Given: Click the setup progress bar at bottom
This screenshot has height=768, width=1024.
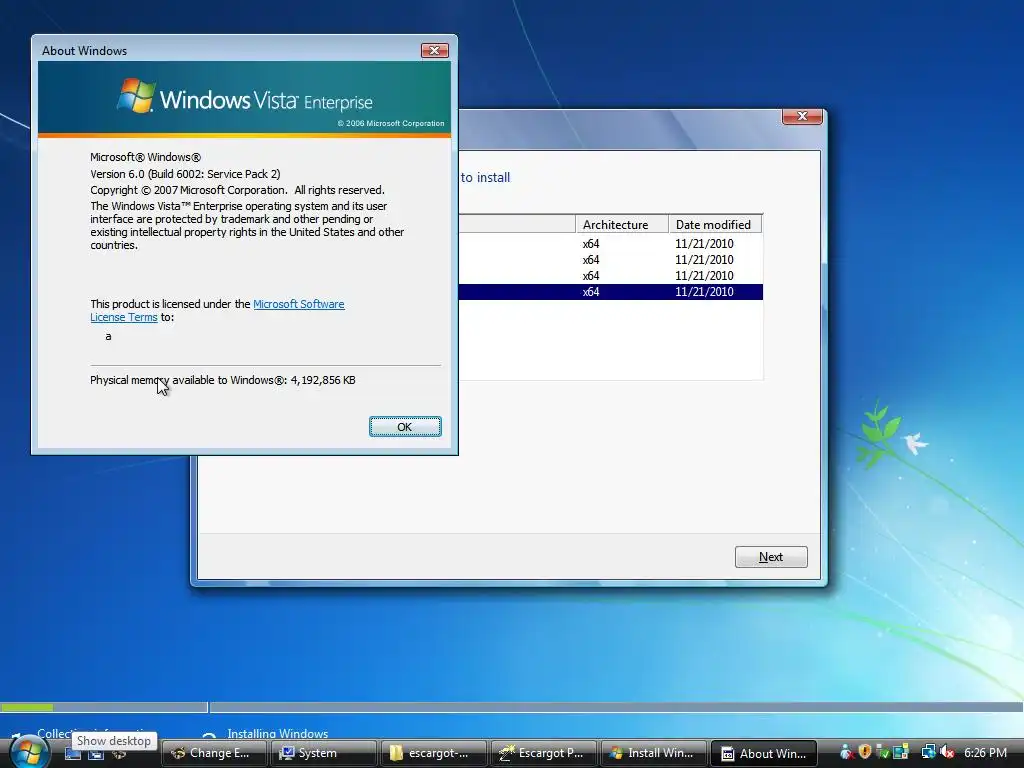Looking at the screenshot, I should 512,707.
